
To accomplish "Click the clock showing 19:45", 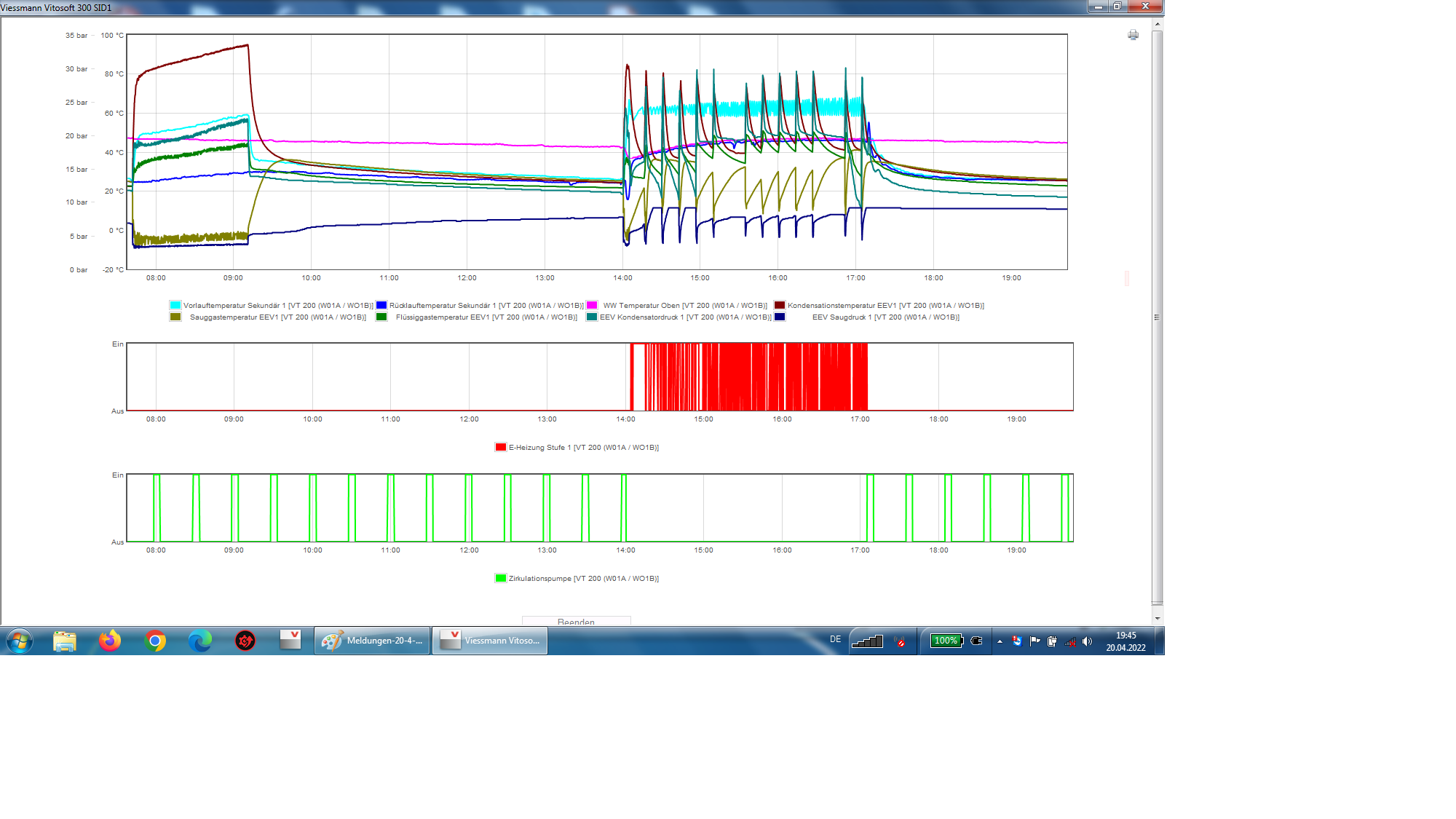I will click(1125, 641).
